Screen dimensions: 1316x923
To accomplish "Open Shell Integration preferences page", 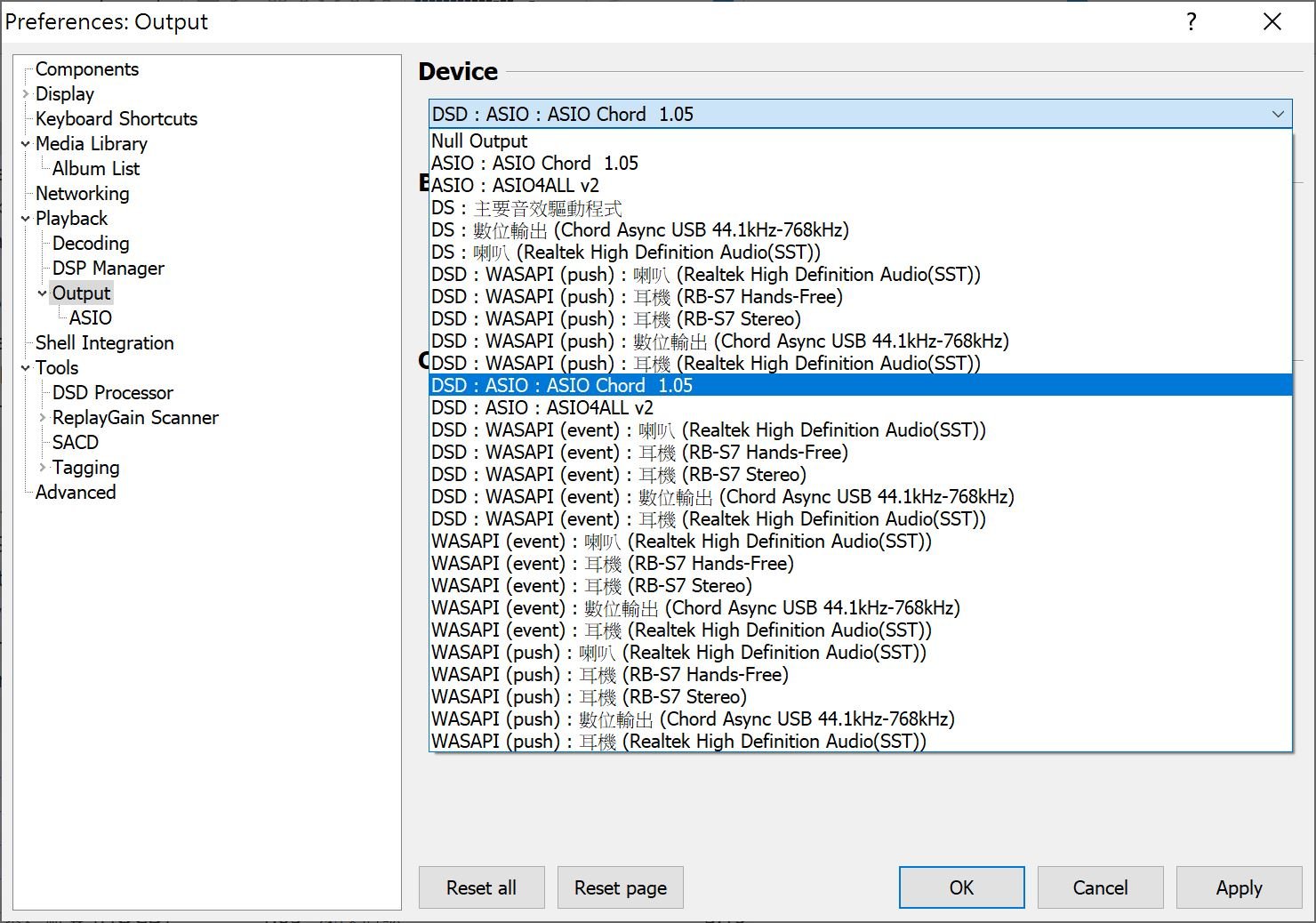I will click(105, 342).
